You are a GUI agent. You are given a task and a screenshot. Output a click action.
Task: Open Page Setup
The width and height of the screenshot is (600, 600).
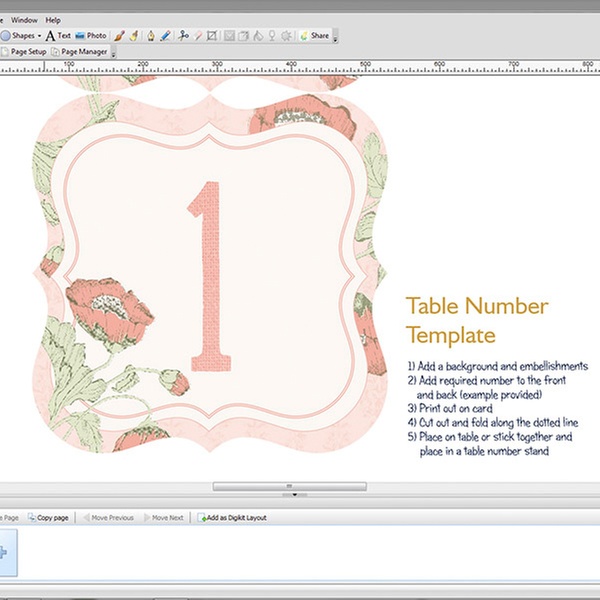coord(27,51)
